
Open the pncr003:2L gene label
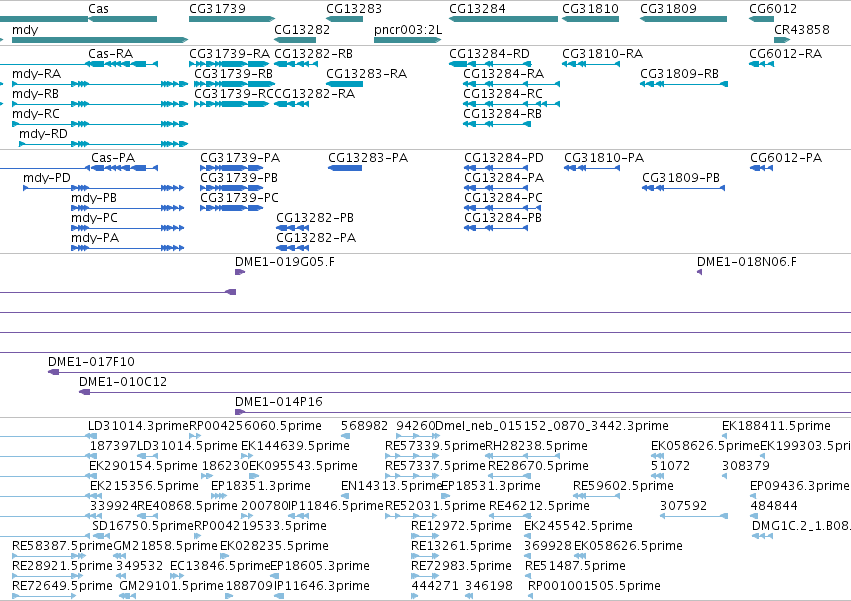408,29
